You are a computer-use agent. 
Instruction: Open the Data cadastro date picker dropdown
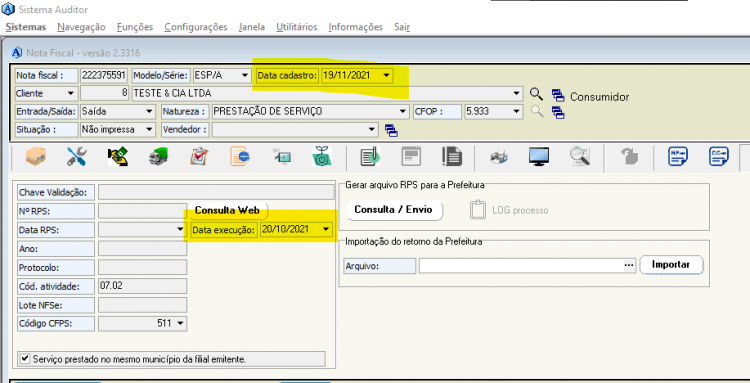(x=386, y=76)
